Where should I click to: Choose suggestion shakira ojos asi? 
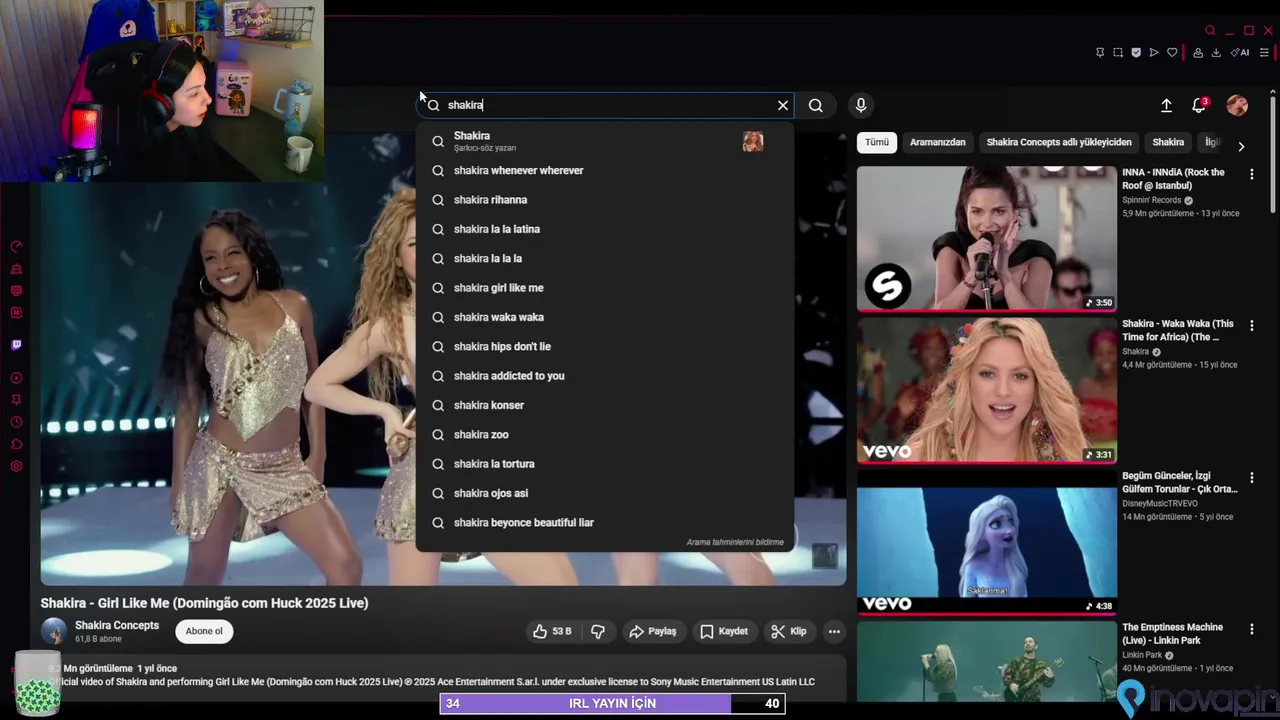click(604, 493)
